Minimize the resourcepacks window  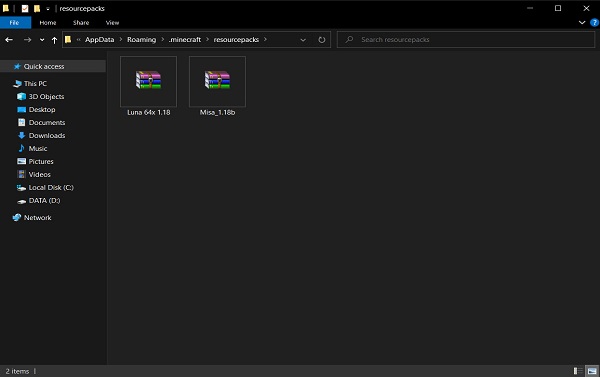[530, 8]
